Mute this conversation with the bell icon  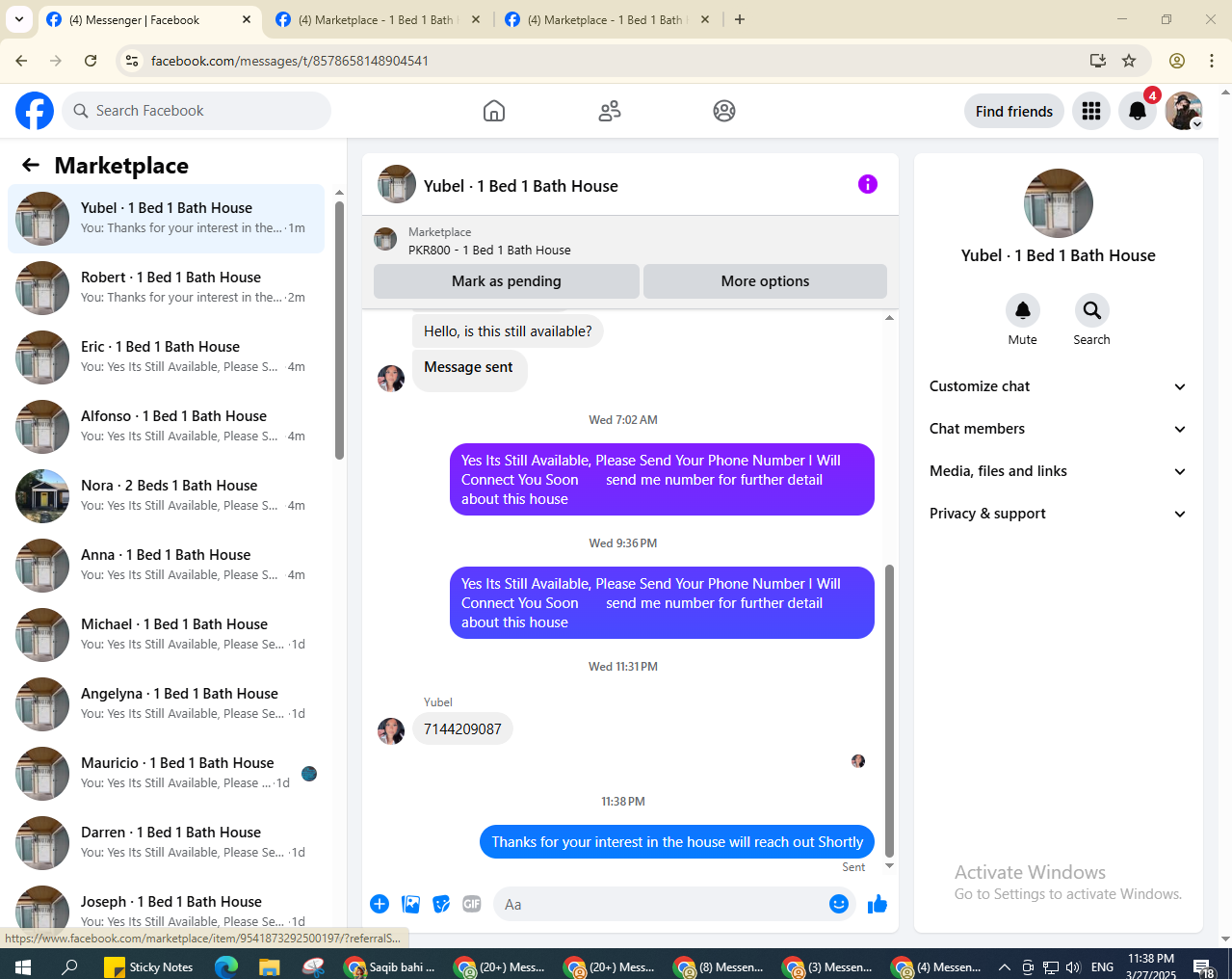coord(1023,310)
